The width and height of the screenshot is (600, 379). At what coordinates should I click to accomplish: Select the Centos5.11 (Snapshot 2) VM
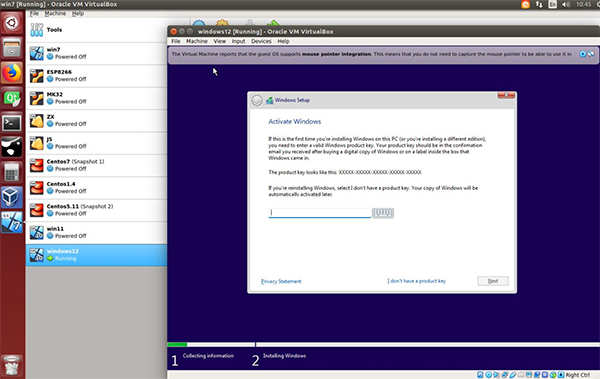[96, 210]
